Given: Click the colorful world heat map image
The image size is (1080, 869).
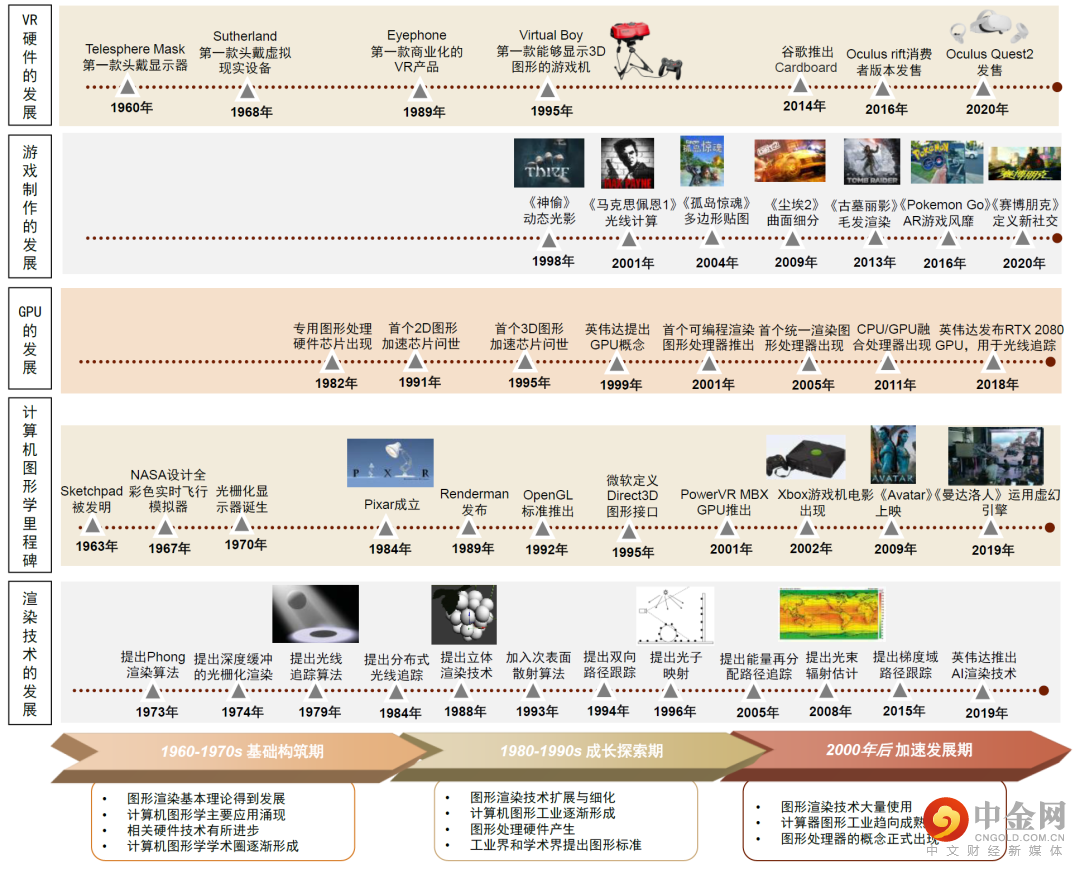Looking at the screenshot, I should pyautogui.click(x=831, y=613).
